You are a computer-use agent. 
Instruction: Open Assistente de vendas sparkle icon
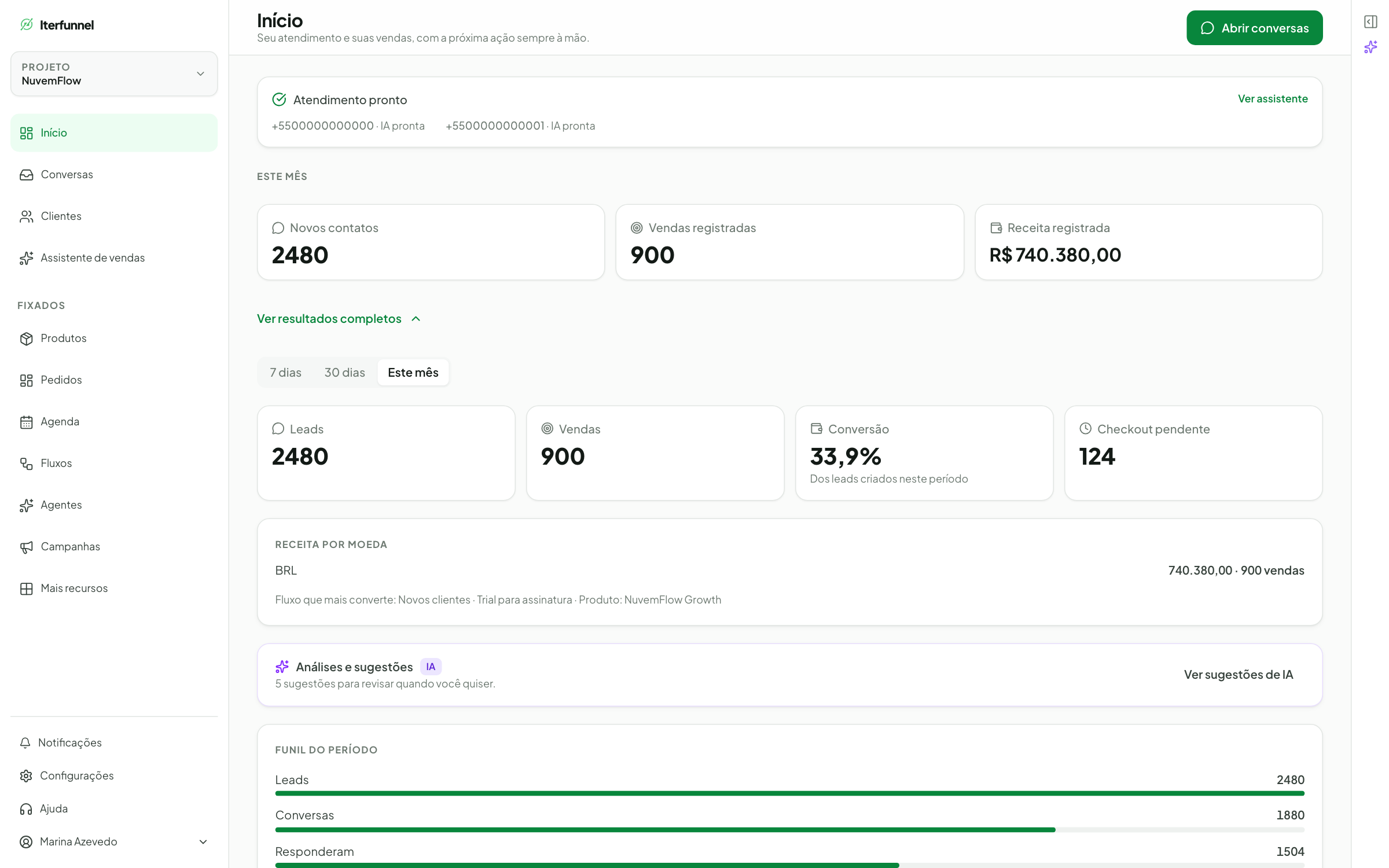26,258
